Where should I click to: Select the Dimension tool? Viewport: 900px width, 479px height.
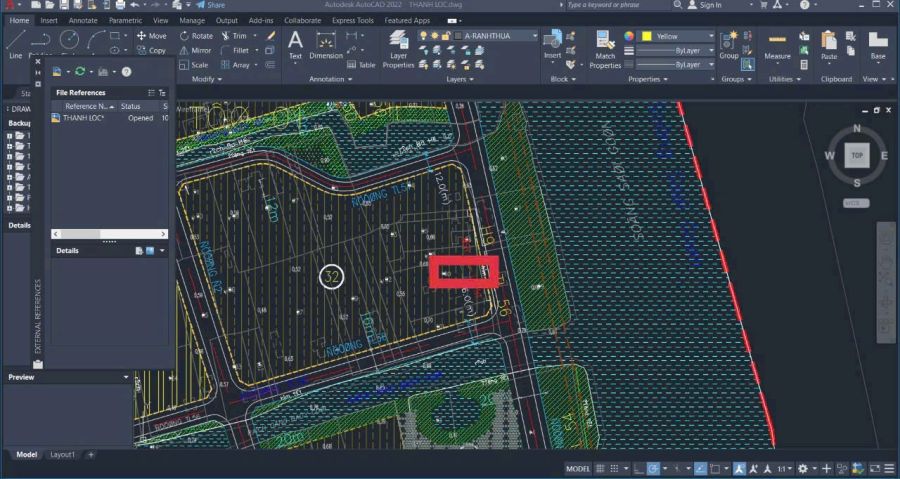(326, 44)
